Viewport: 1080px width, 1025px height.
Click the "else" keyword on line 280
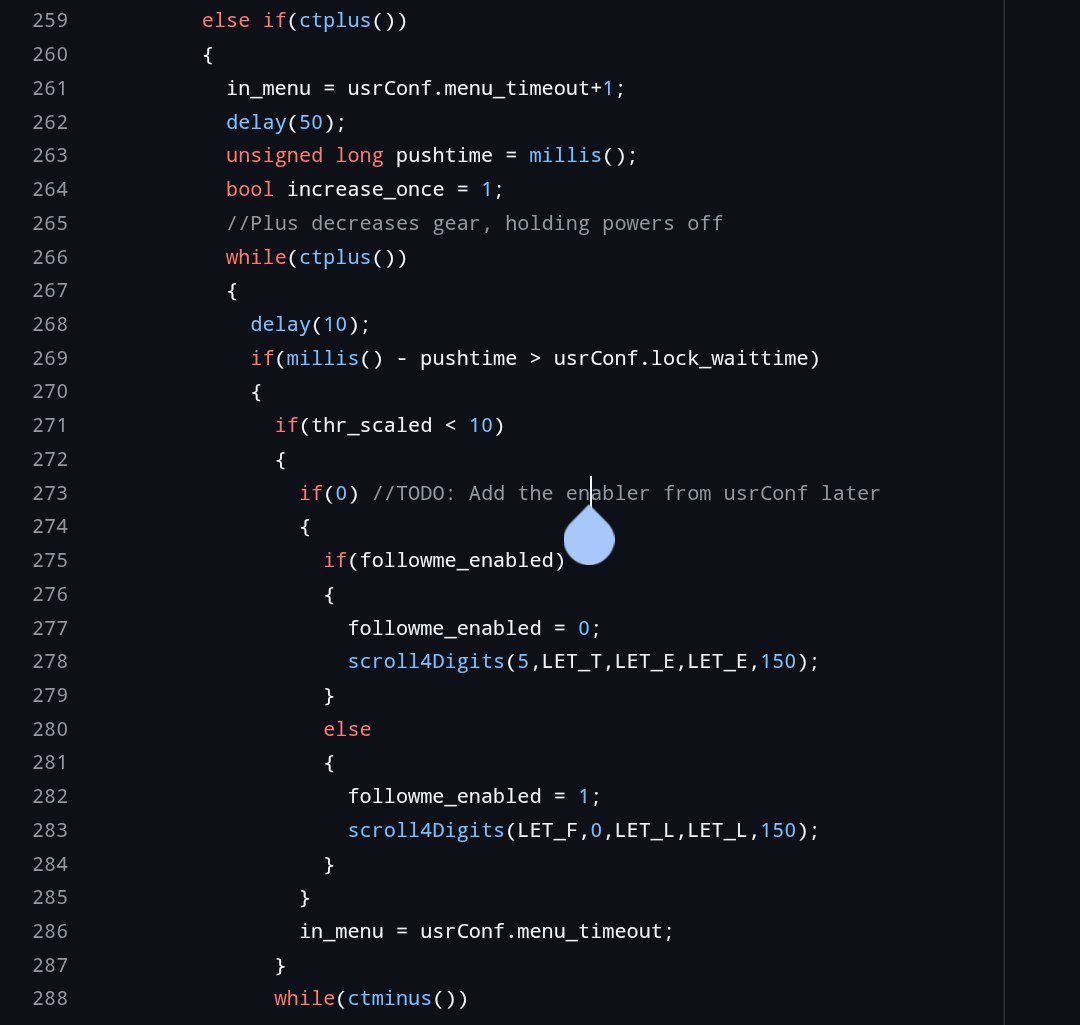[x=347, y=729]
